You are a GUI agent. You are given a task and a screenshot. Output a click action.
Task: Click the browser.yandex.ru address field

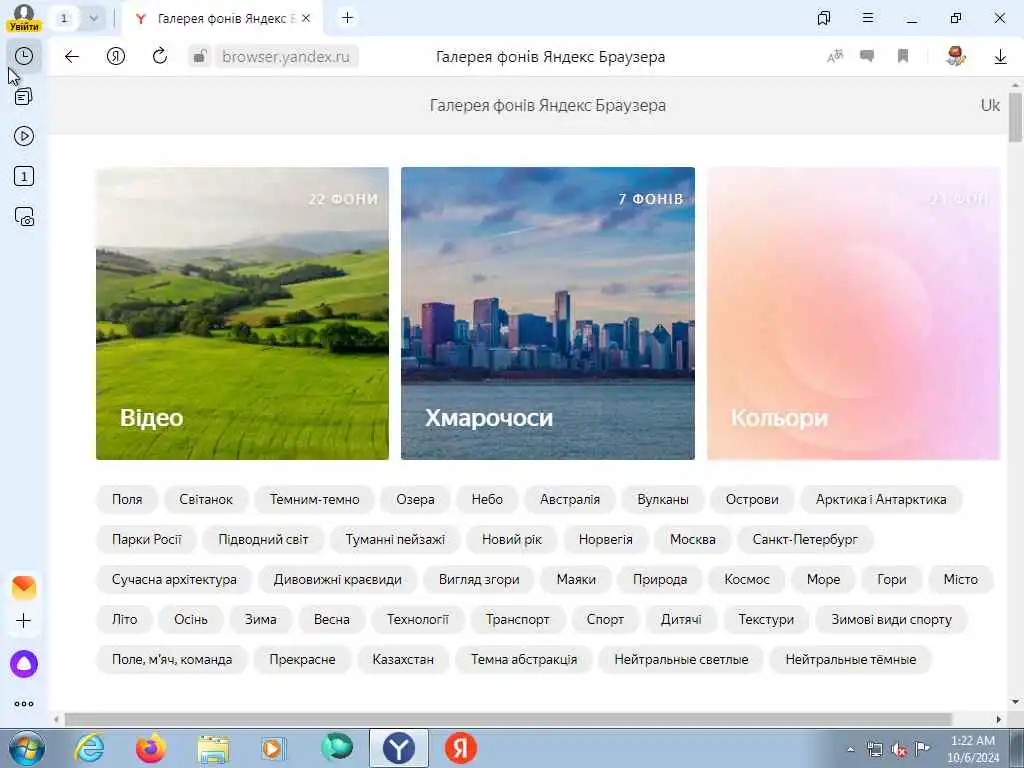click(285, 57)
